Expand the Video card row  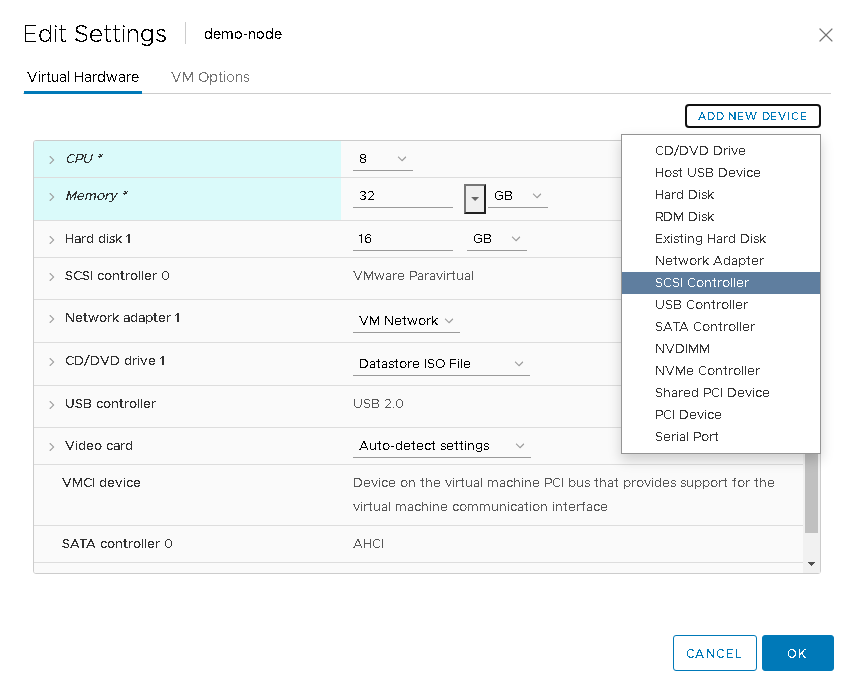[52, 447]
